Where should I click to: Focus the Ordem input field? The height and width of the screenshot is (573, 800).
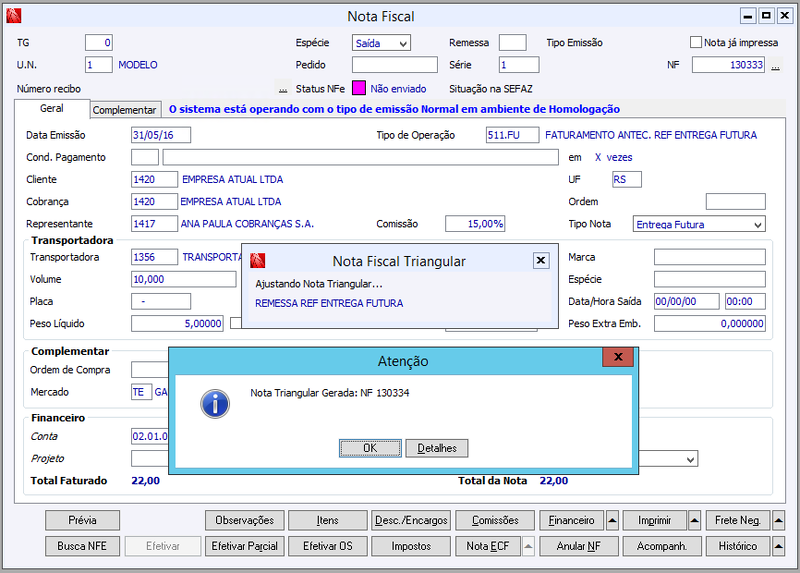tap(736, 202)
